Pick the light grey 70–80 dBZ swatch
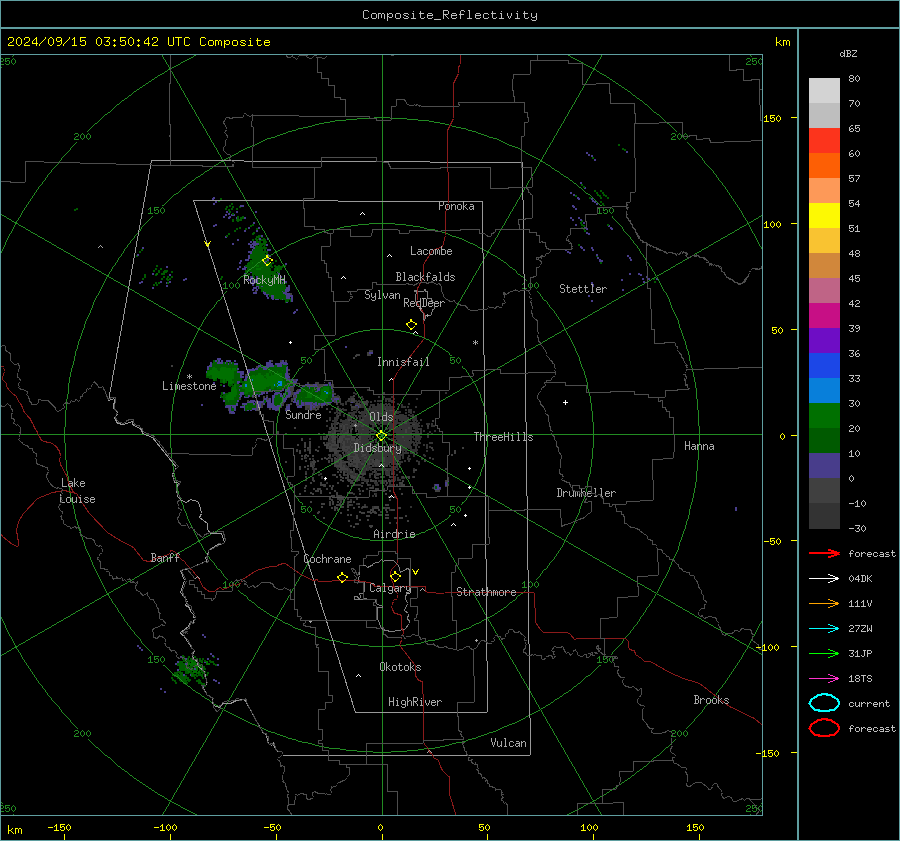The width and height of the screenshot is (900, 841). click(x=824, y=90)
